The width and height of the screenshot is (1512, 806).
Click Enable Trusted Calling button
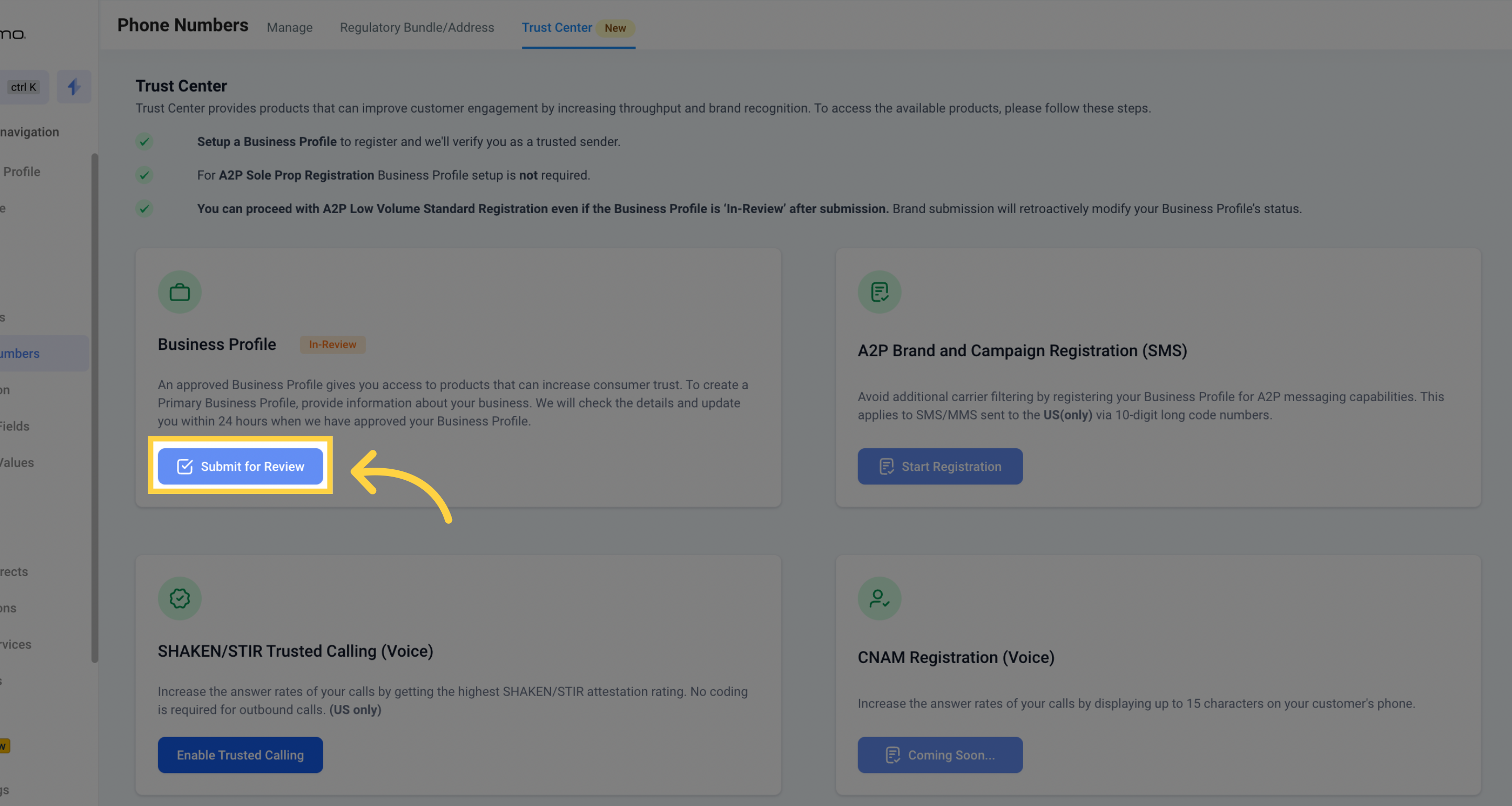[x=240, y=755]
